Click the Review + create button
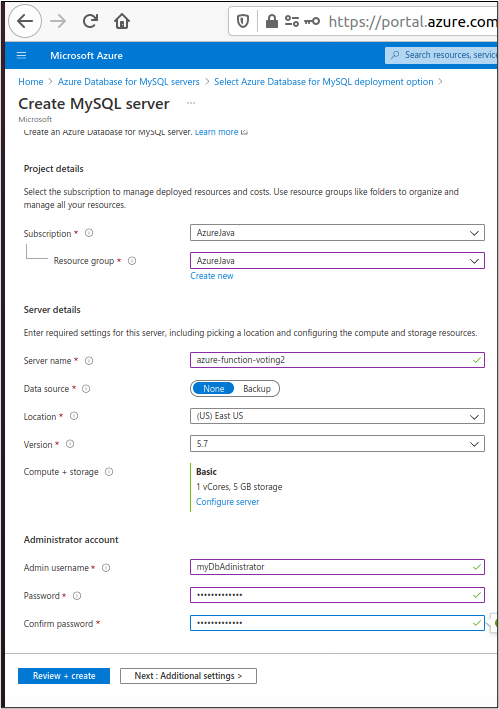The image size is (499, 709). point(64,676)
